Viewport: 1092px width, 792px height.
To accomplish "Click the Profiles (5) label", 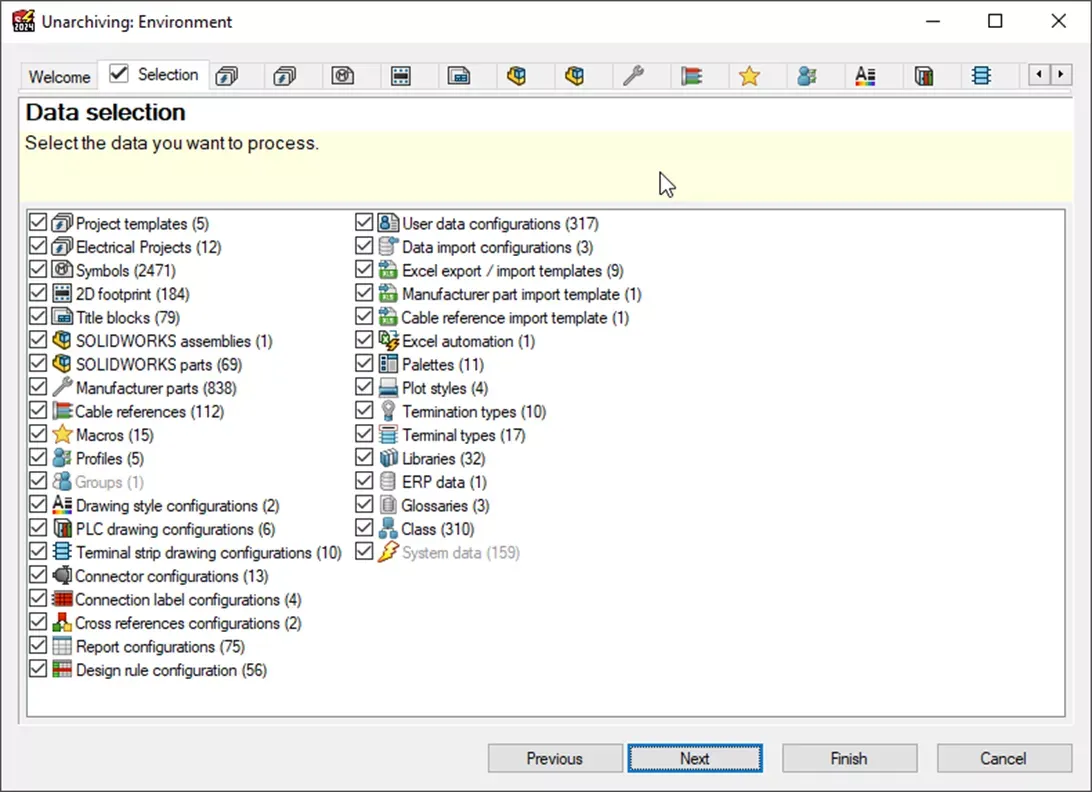I will click(110, 458).
